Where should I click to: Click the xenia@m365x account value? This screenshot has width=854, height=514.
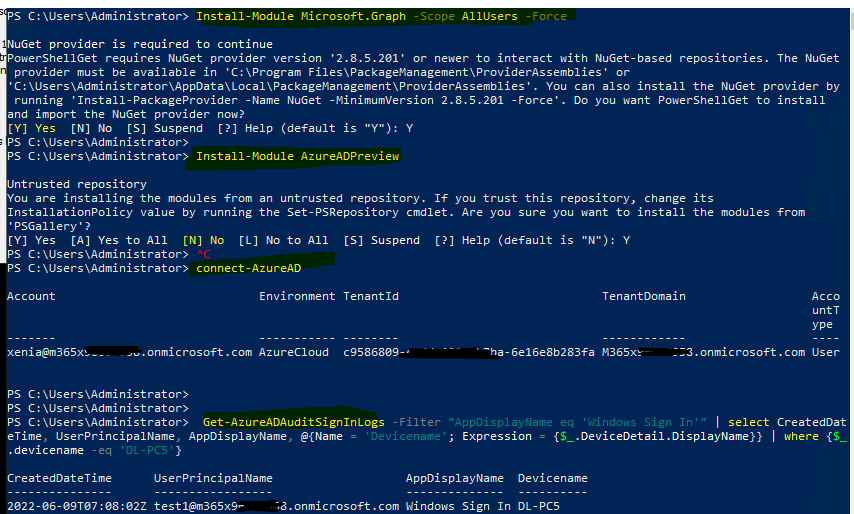click(x=130, y=352)
